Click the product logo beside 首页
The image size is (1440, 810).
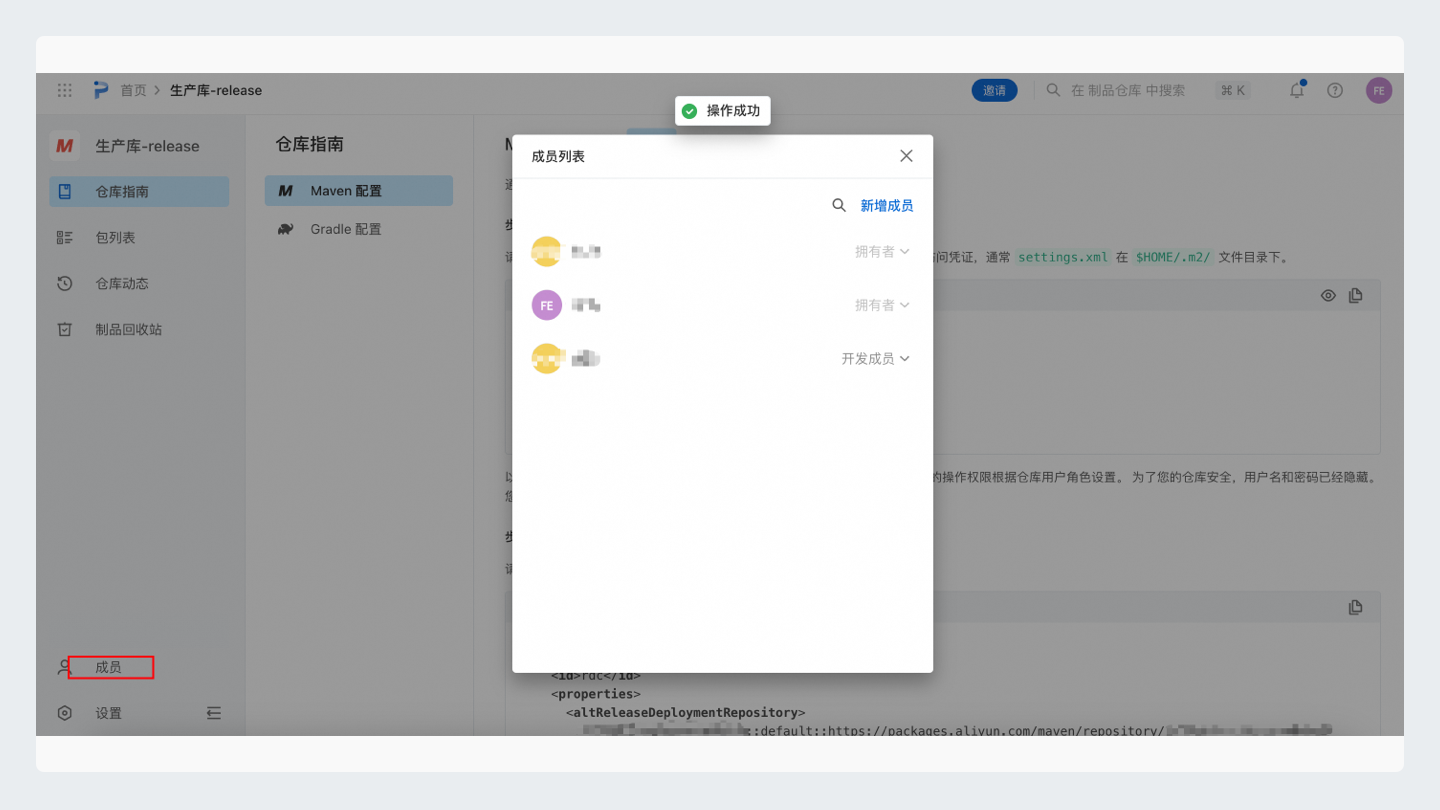click(x=101, y=90)
